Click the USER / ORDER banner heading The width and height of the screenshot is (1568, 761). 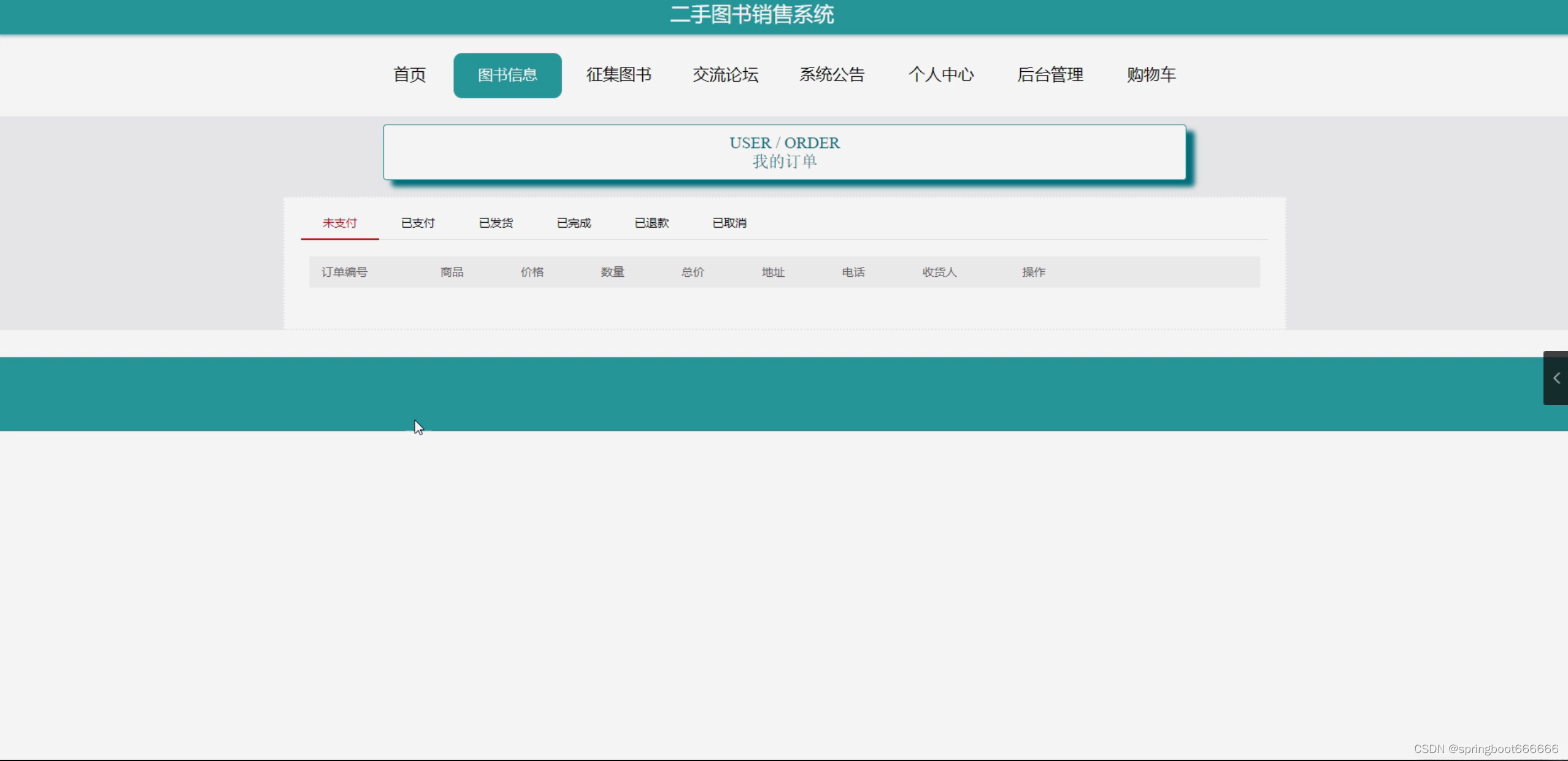[x=784, y=143]
